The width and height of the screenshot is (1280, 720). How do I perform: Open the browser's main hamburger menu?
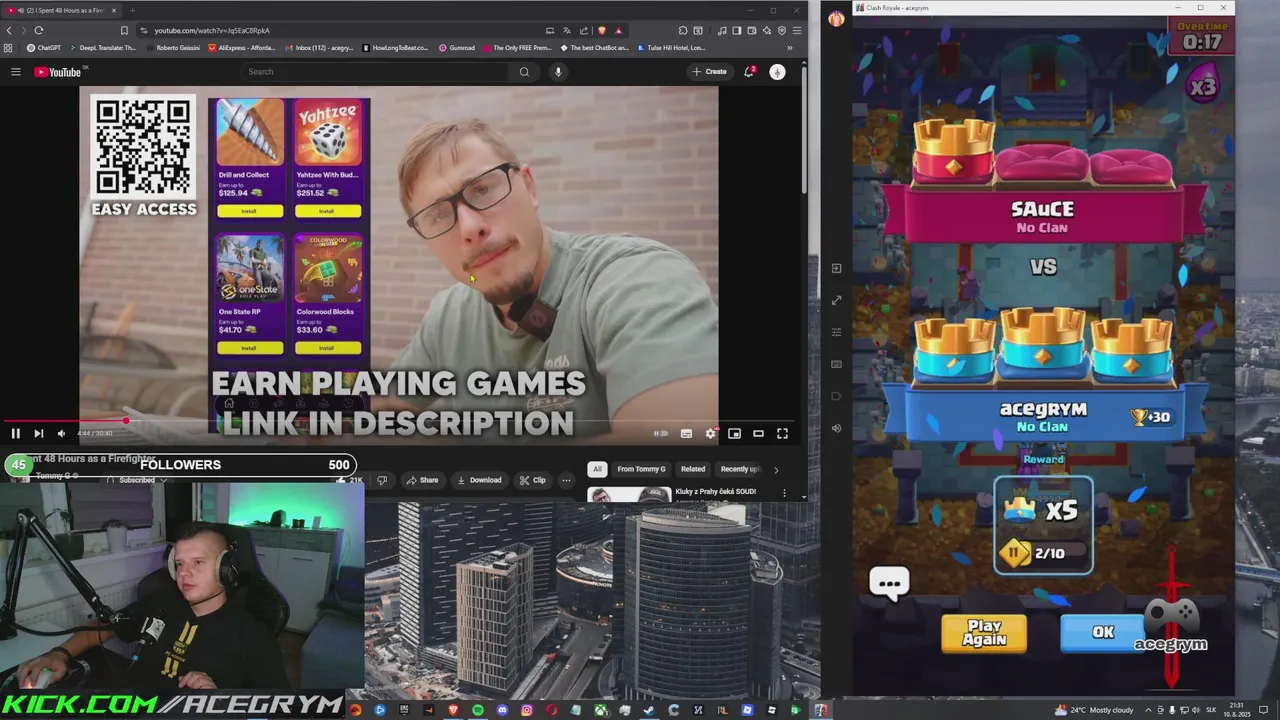click(797, 30)
